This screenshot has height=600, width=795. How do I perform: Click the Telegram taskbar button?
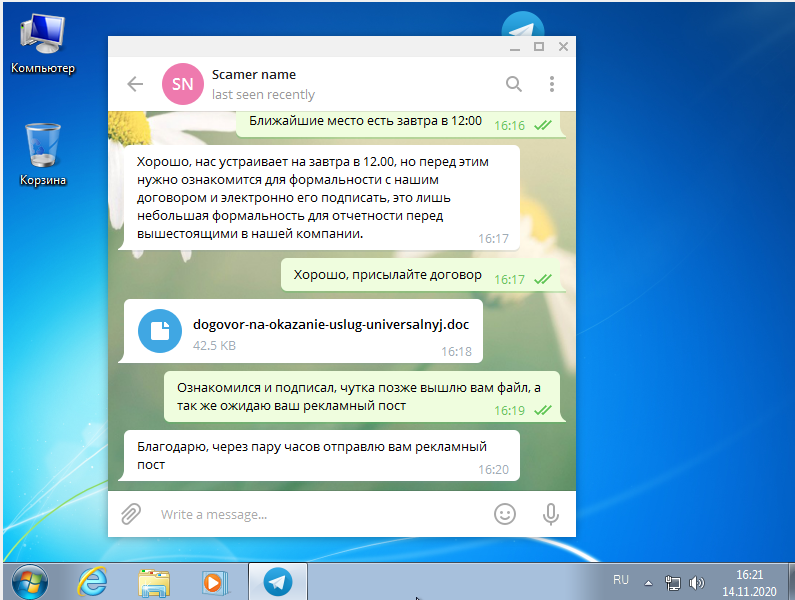277,582
